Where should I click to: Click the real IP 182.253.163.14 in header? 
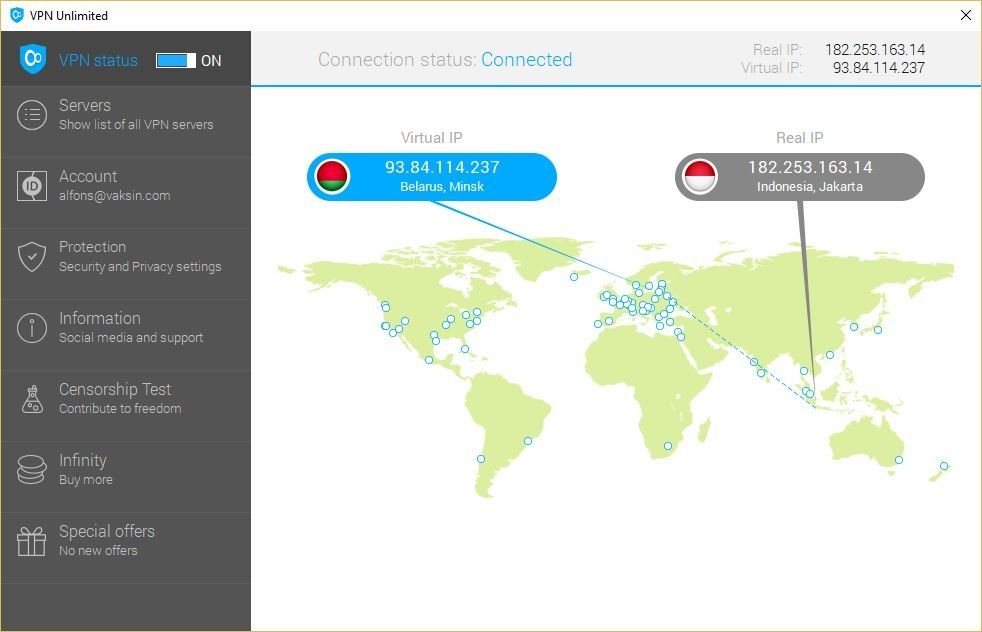coord(875,49)
